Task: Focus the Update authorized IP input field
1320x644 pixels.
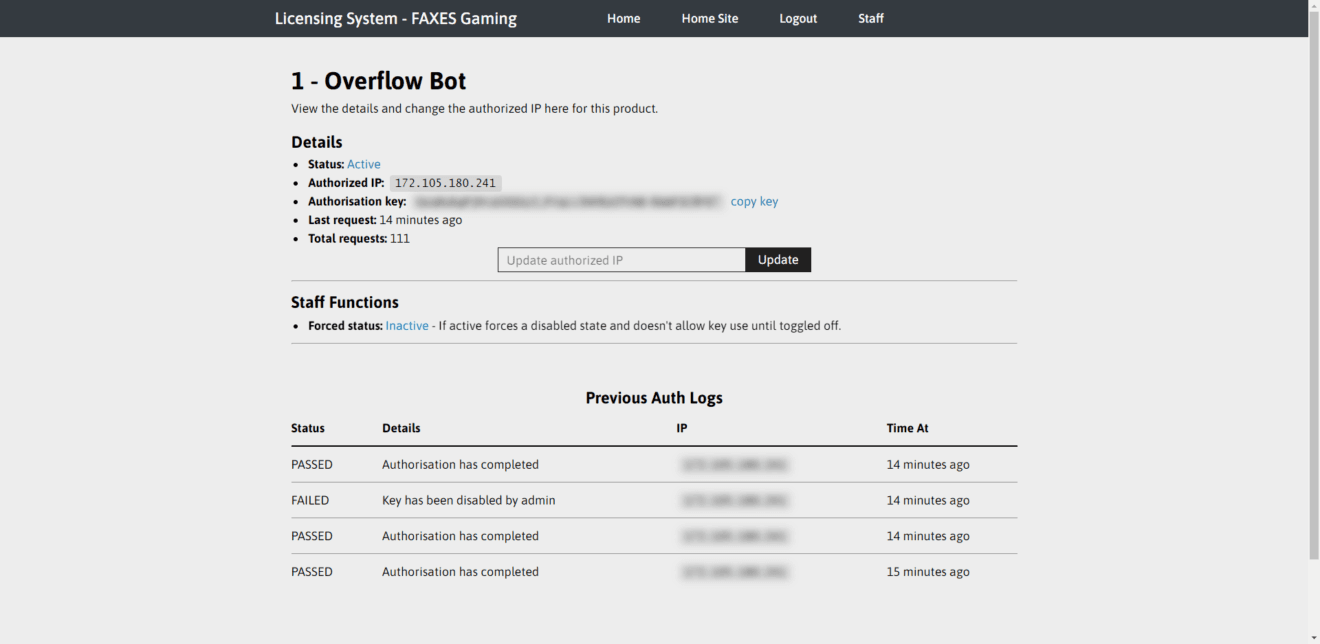Action: pyautogui.click(x=620, y=259)
